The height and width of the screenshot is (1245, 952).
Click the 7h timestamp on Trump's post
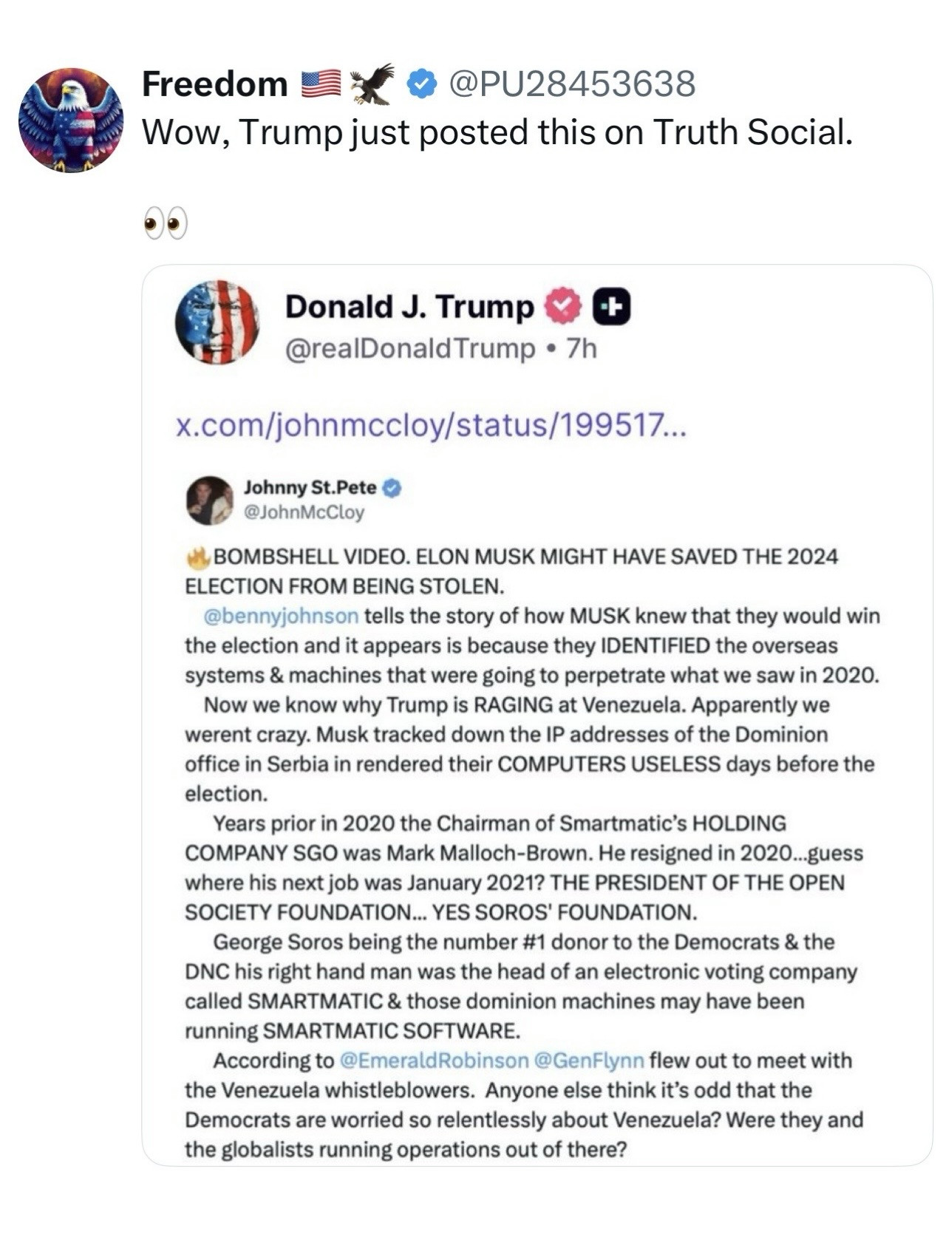582,348
